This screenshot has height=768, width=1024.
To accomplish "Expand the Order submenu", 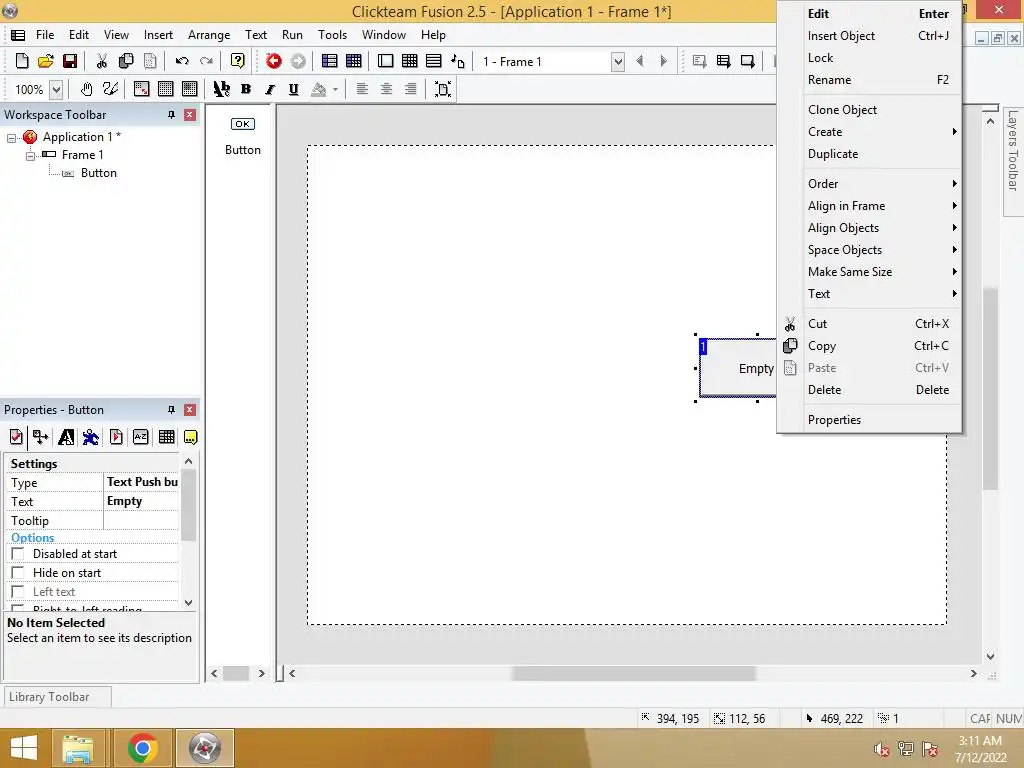I will [x=882, y=184].
